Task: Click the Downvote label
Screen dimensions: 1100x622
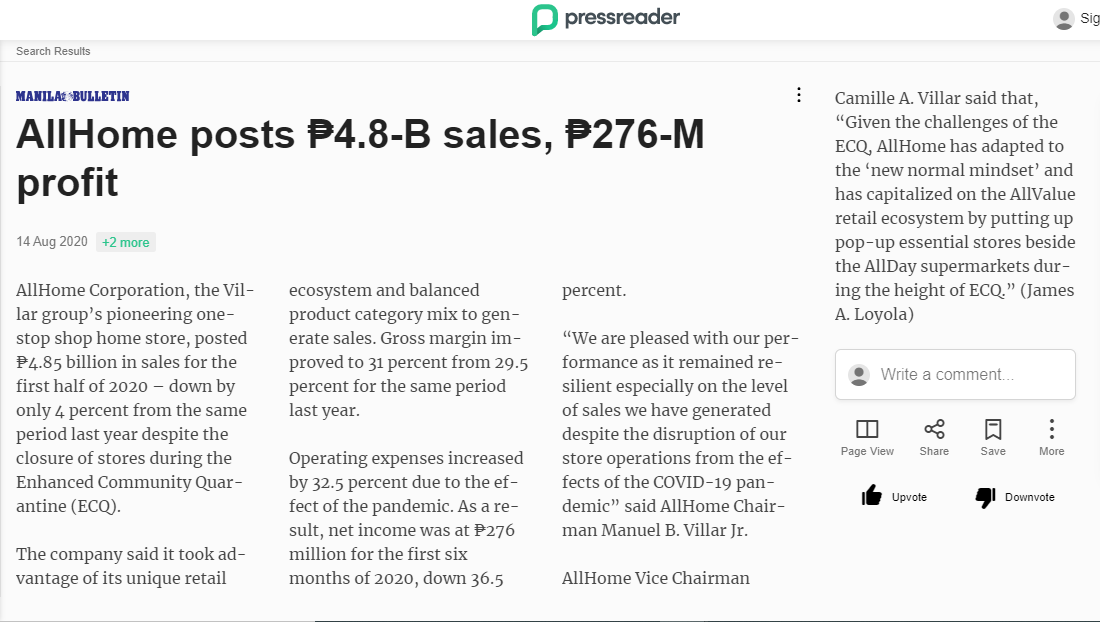Action: pyautogui.click(x=1030, y=497)
